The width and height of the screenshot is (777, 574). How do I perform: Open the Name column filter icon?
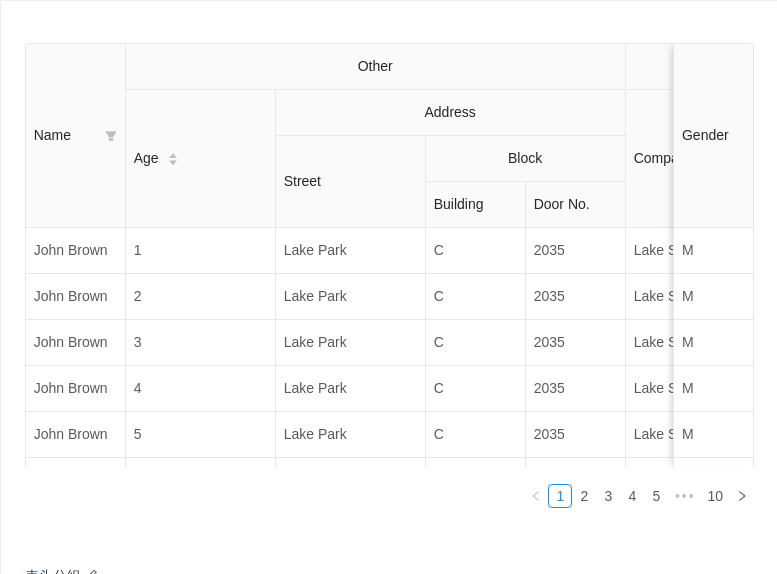tap(111, 136)
